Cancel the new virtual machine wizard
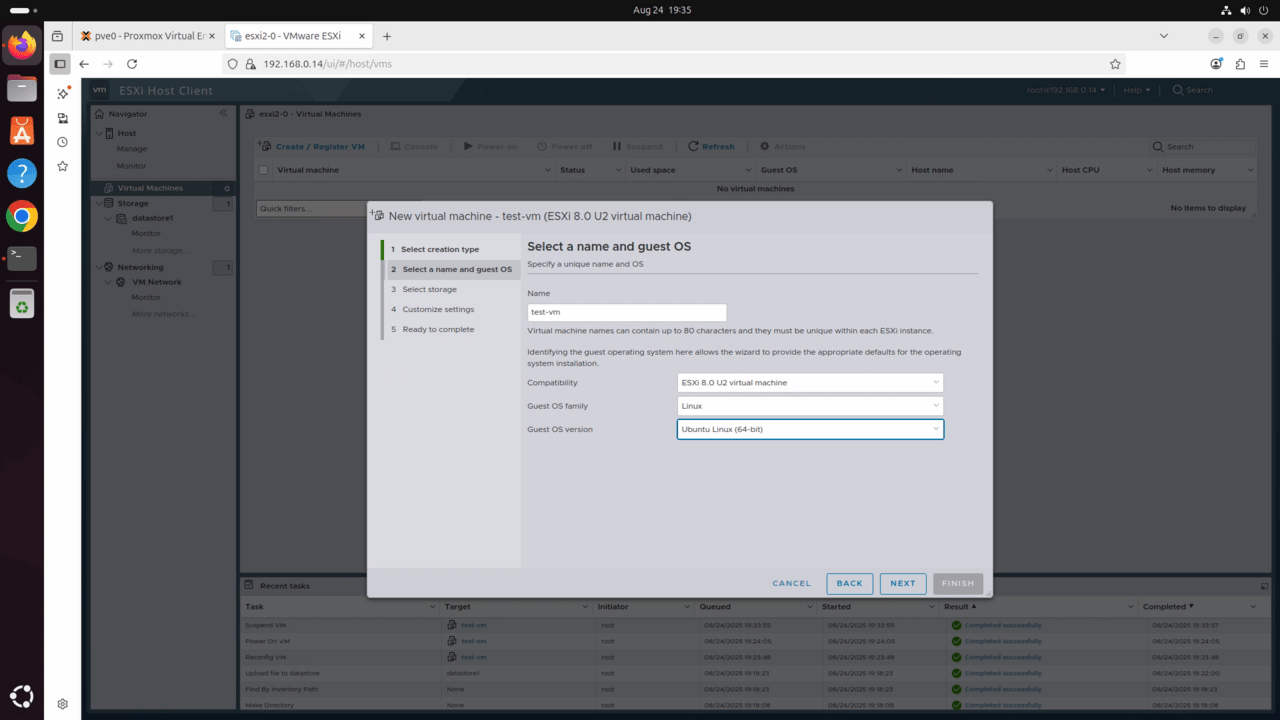1280x720 pixels. tap(792, 583)
